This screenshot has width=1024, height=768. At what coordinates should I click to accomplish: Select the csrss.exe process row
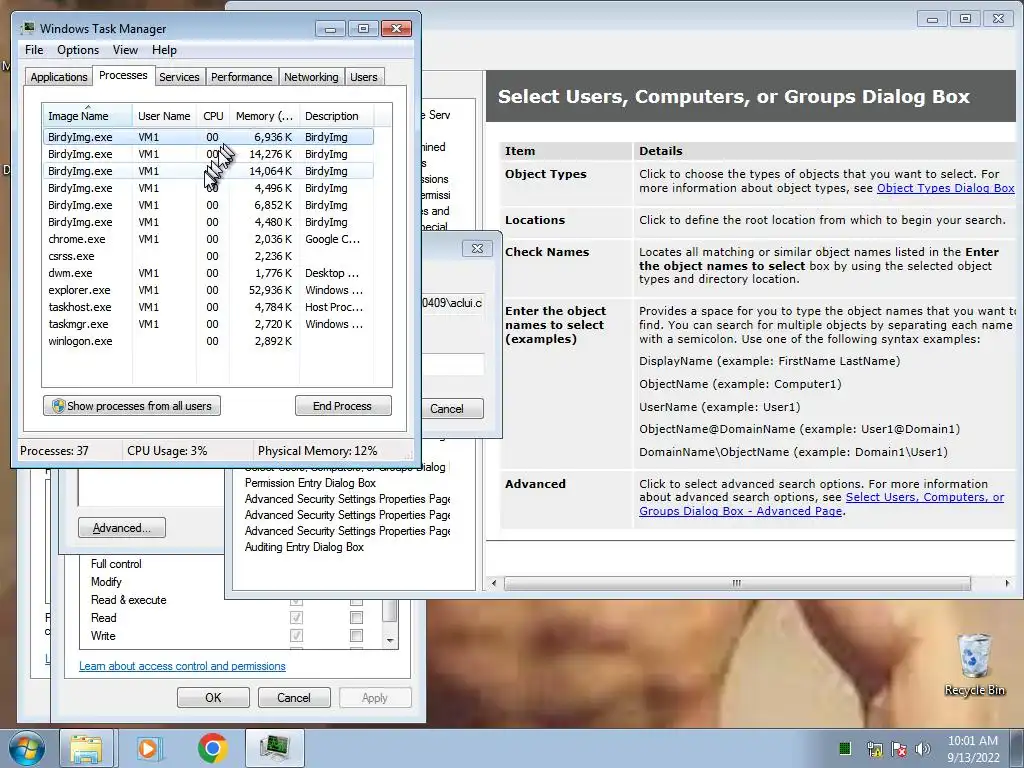click(208, 256)
